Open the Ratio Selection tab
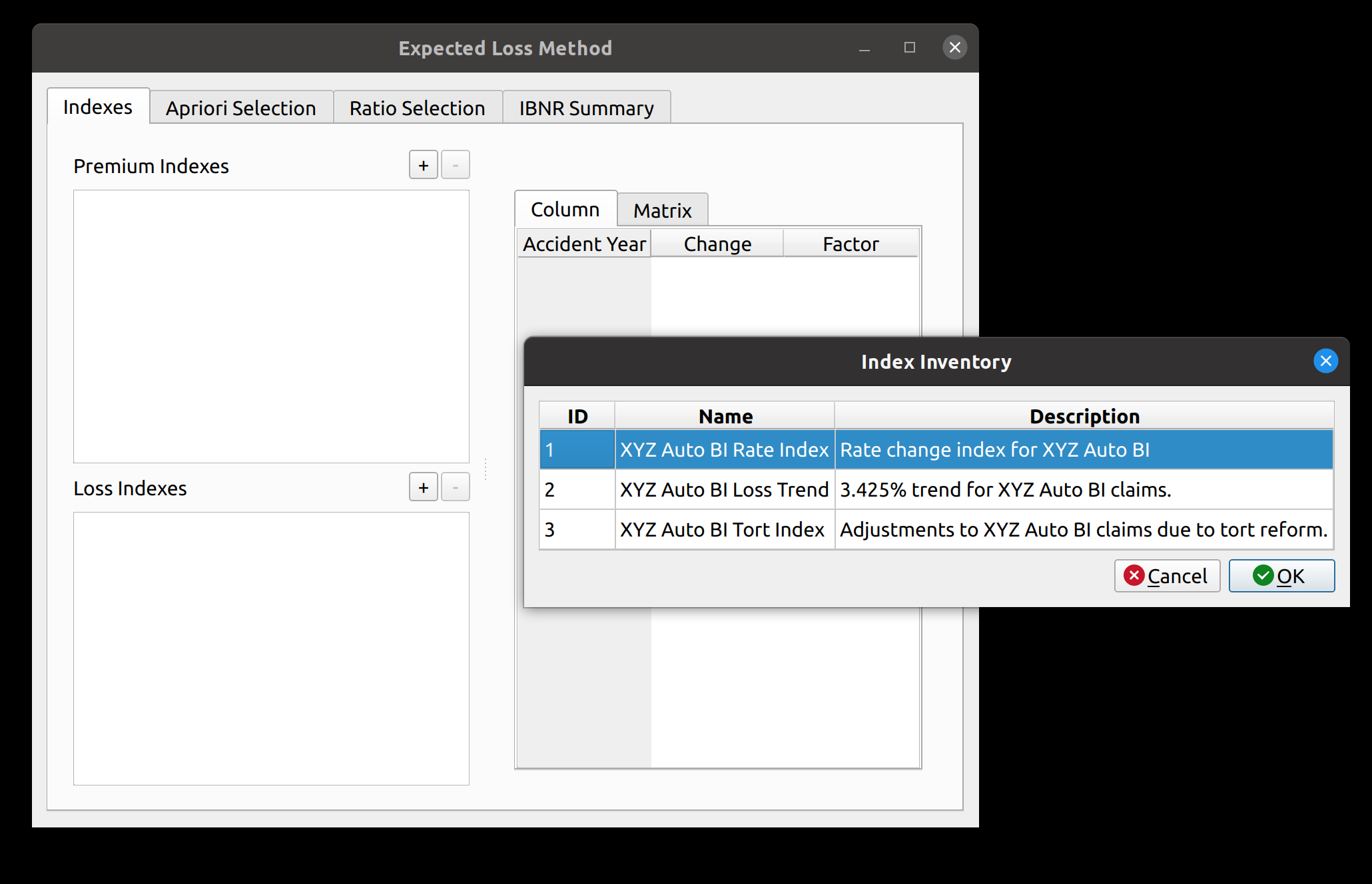Viewport: 1372px width, 884px height. pyautogui.click(x=417, y=108)
